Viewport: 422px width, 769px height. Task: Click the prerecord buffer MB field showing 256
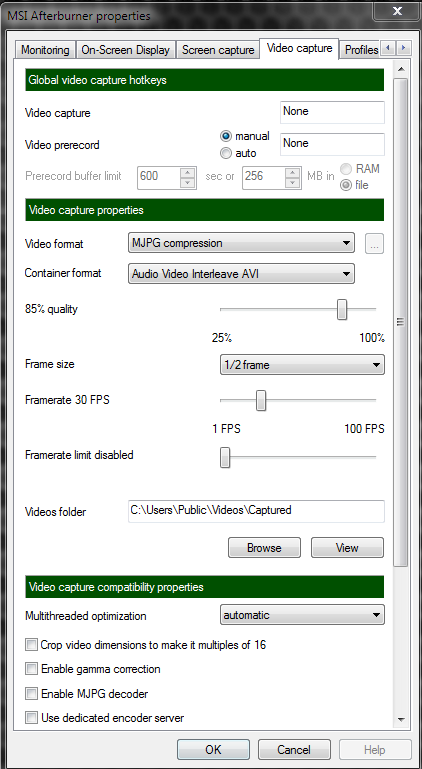(x=264, y=177)
